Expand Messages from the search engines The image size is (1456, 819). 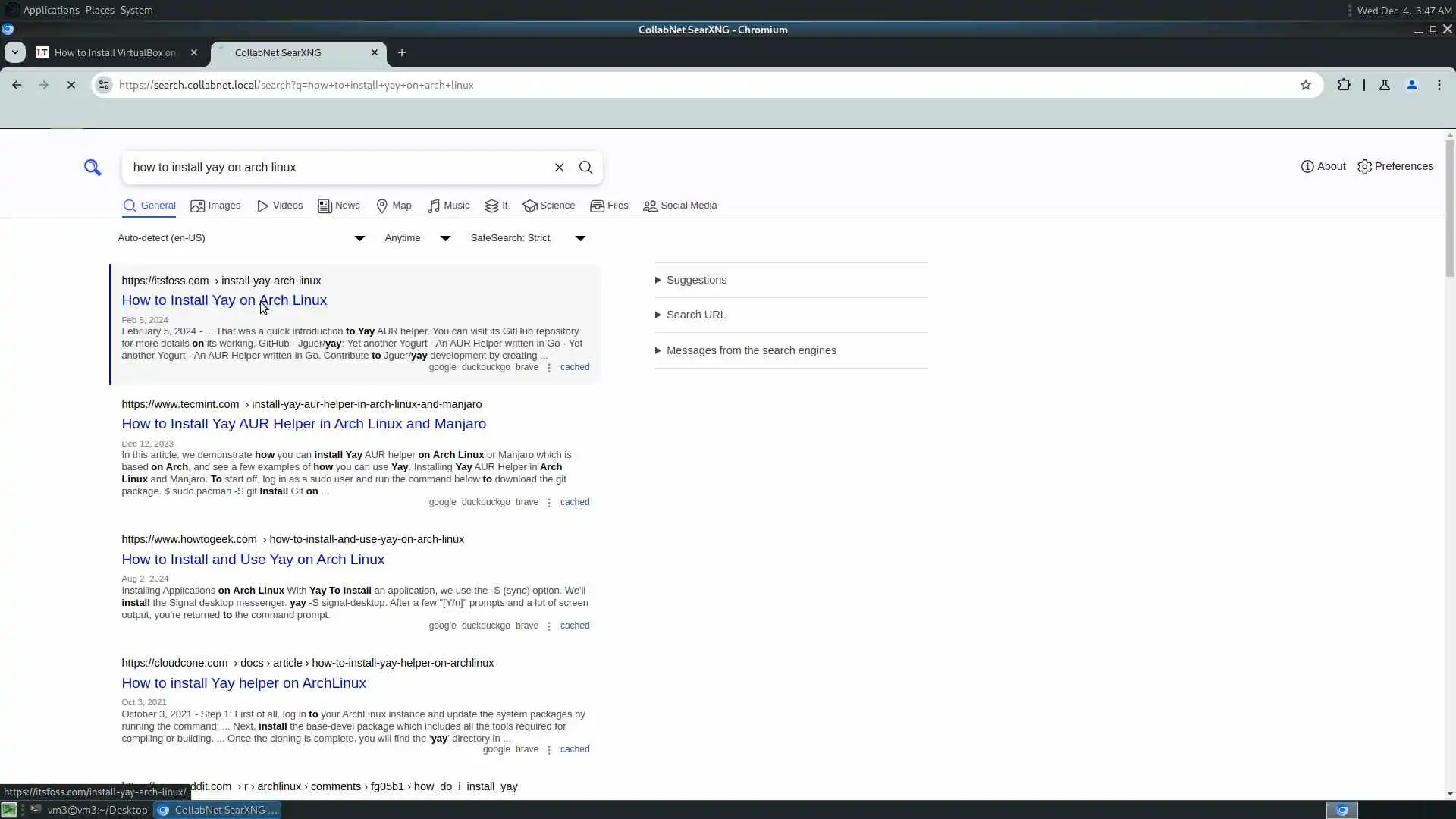[x=751, y=350]
